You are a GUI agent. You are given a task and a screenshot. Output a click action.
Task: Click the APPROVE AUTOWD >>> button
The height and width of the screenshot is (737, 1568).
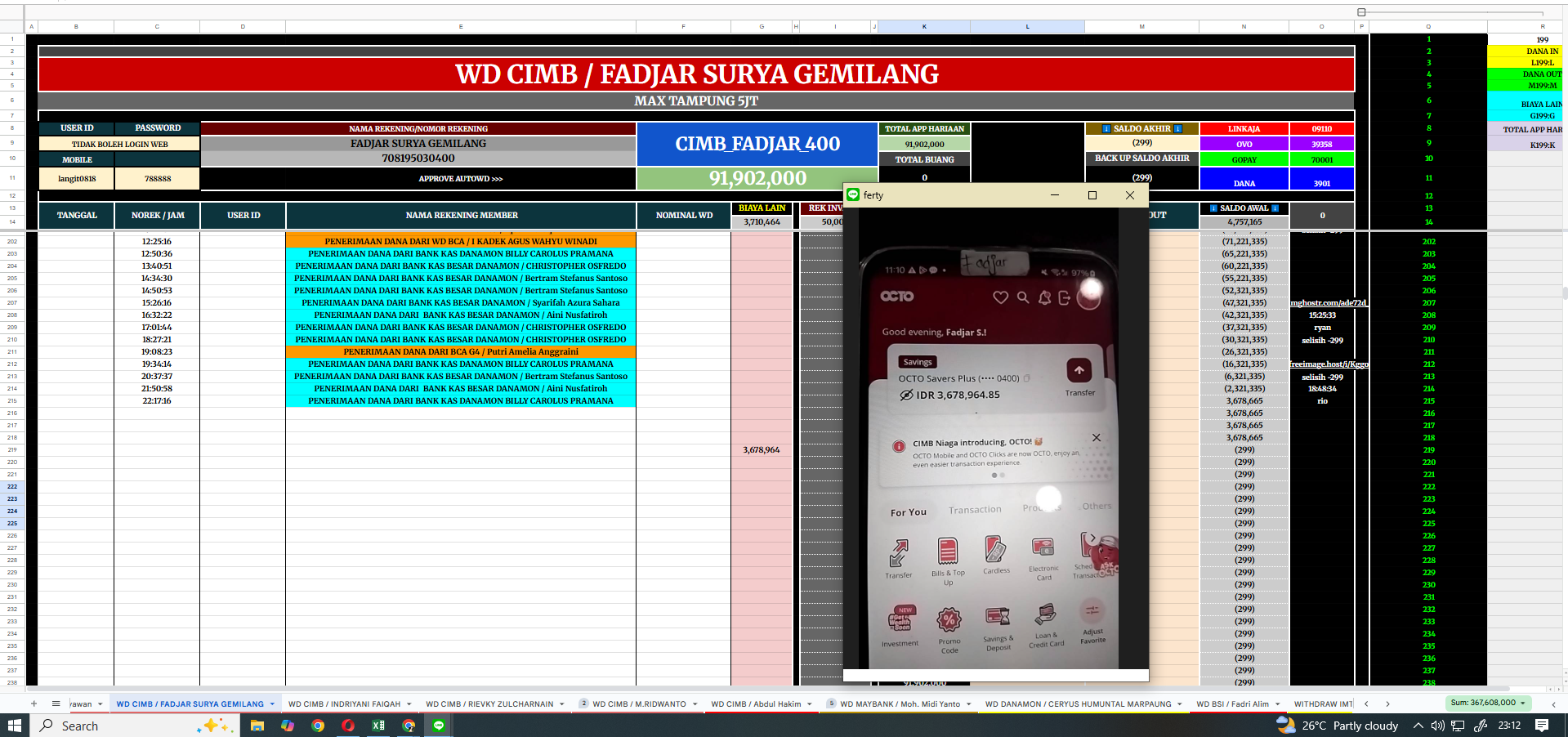tap(460, 178)
